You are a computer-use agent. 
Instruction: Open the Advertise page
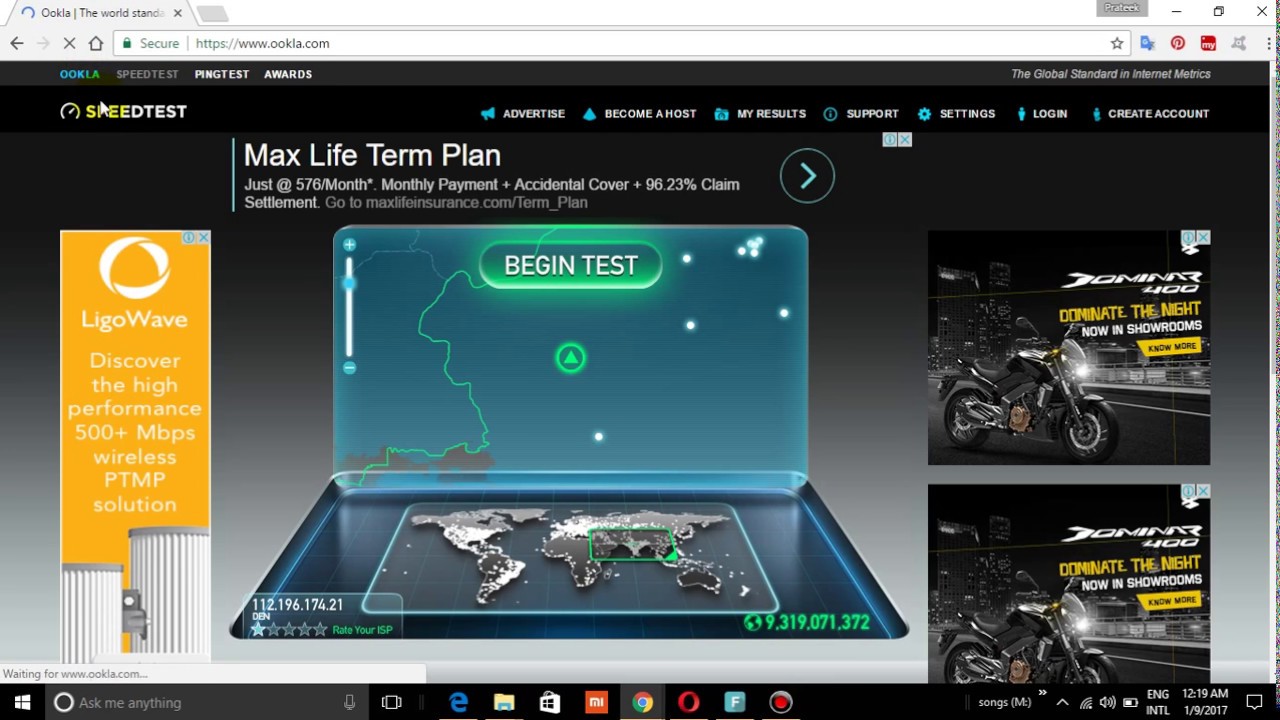534,114
